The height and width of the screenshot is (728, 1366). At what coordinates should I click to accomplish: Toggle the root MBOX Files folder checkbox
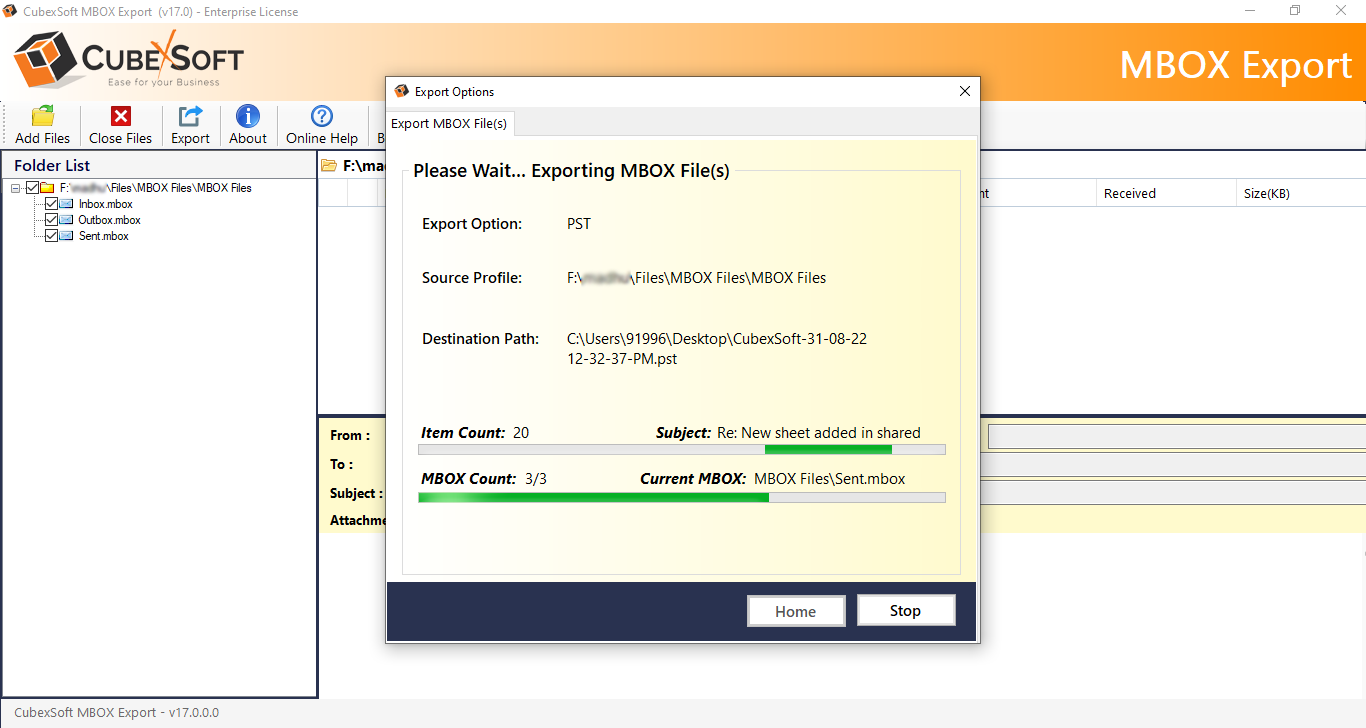pyautogui.click(x=32, y=188)
